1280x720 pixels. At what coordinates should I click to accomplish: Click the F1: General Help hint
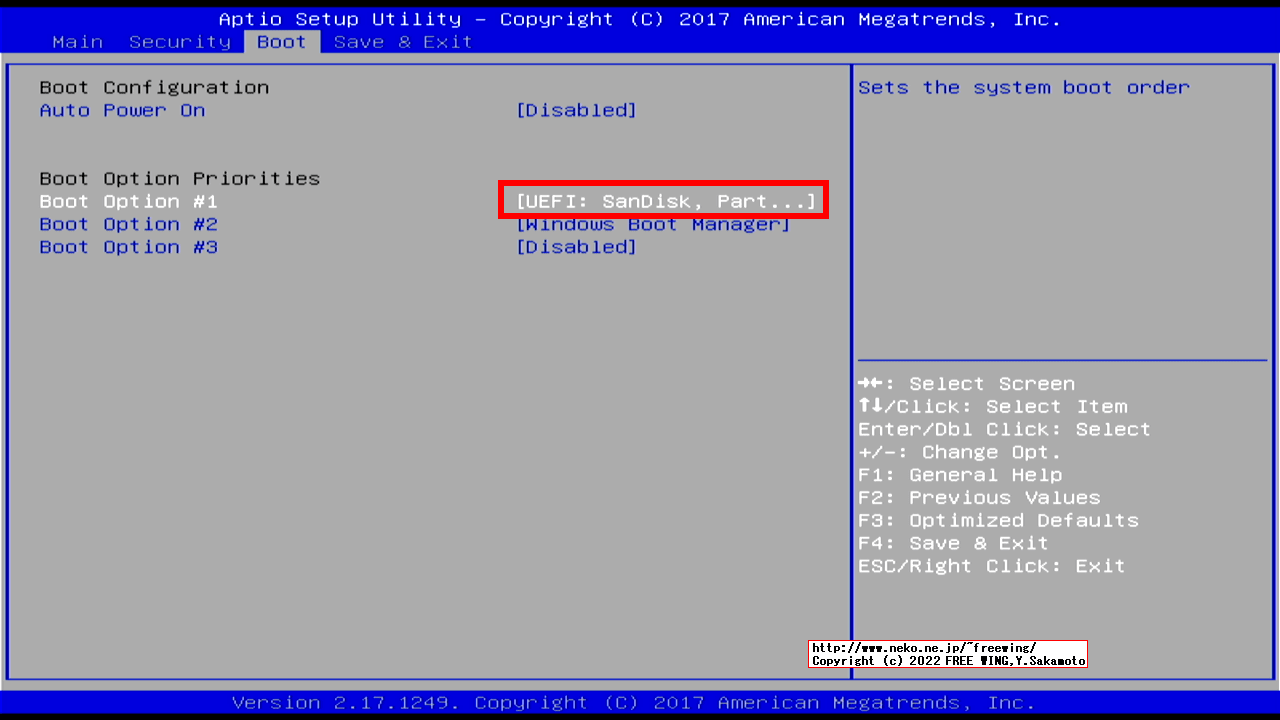click(960, 476)
